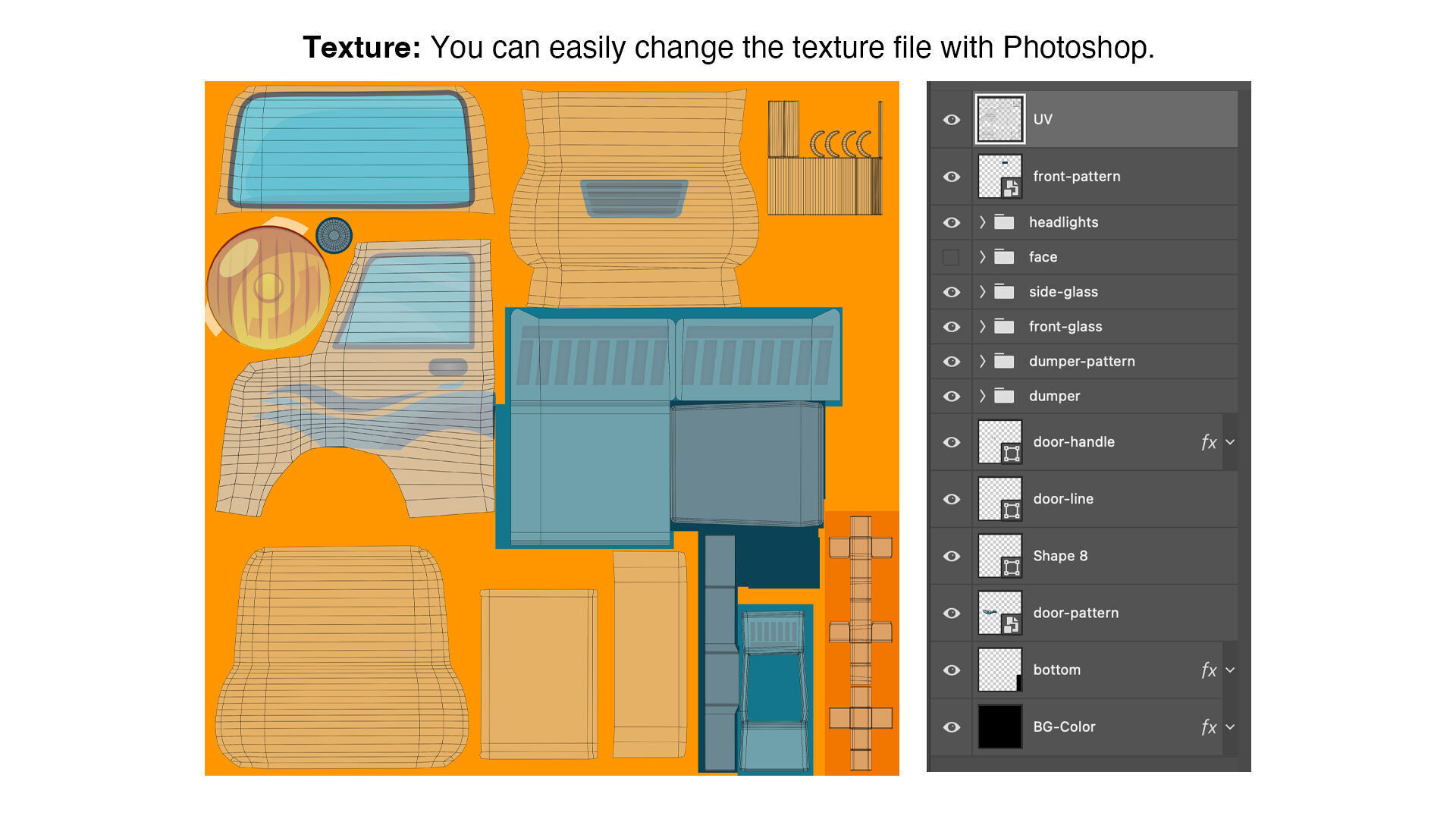Click the fx icon on door-handle layer
Image resolution: width=1456 pixels, height=819 pixels.
pyautogui.click(x=1209, y=442)
